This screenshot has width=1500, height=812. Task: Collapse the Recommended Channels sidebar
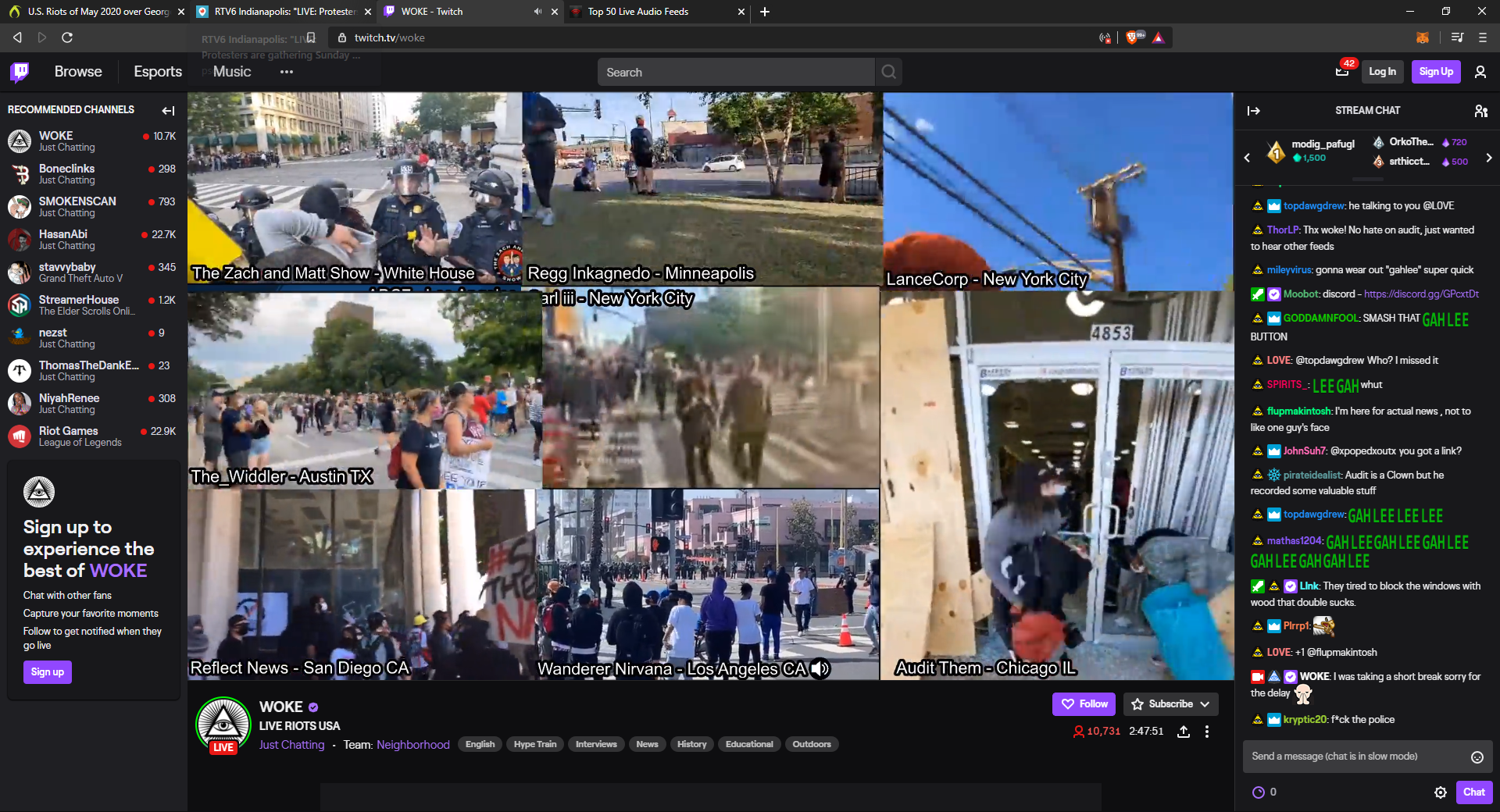(x=168, y=110)
